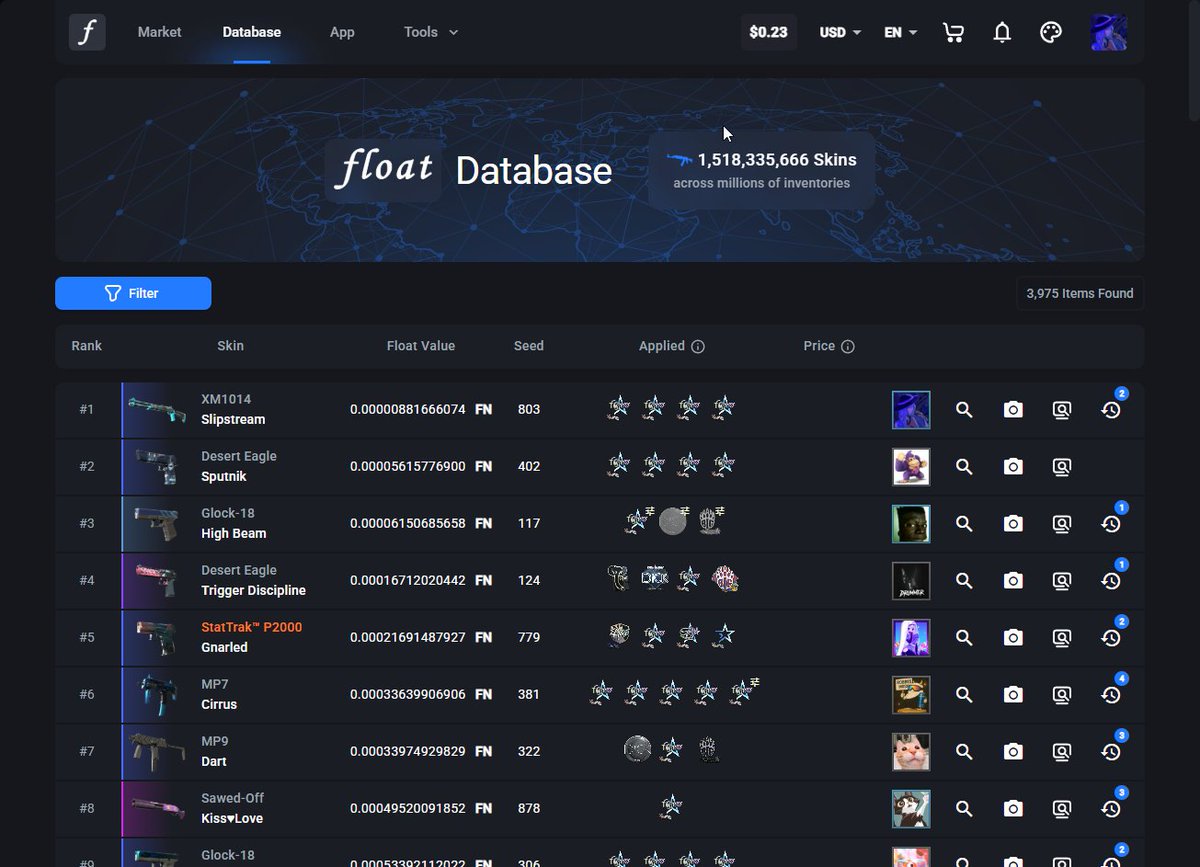This screenshot has width=1200, height=867.
Task: Inspect the Desert Eagle Sputnik magnifier icon
Action: [x=964, y=467]
